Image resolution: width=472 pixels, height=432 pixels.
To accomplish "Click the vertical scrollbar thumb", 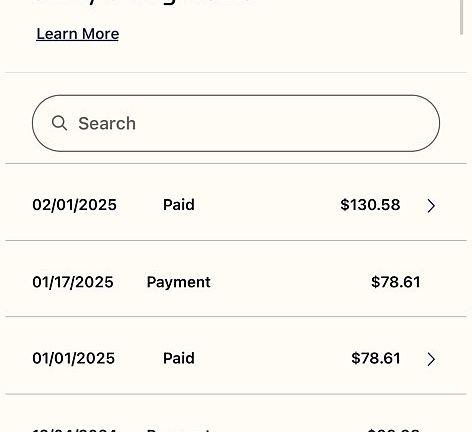I will [462, 17].
